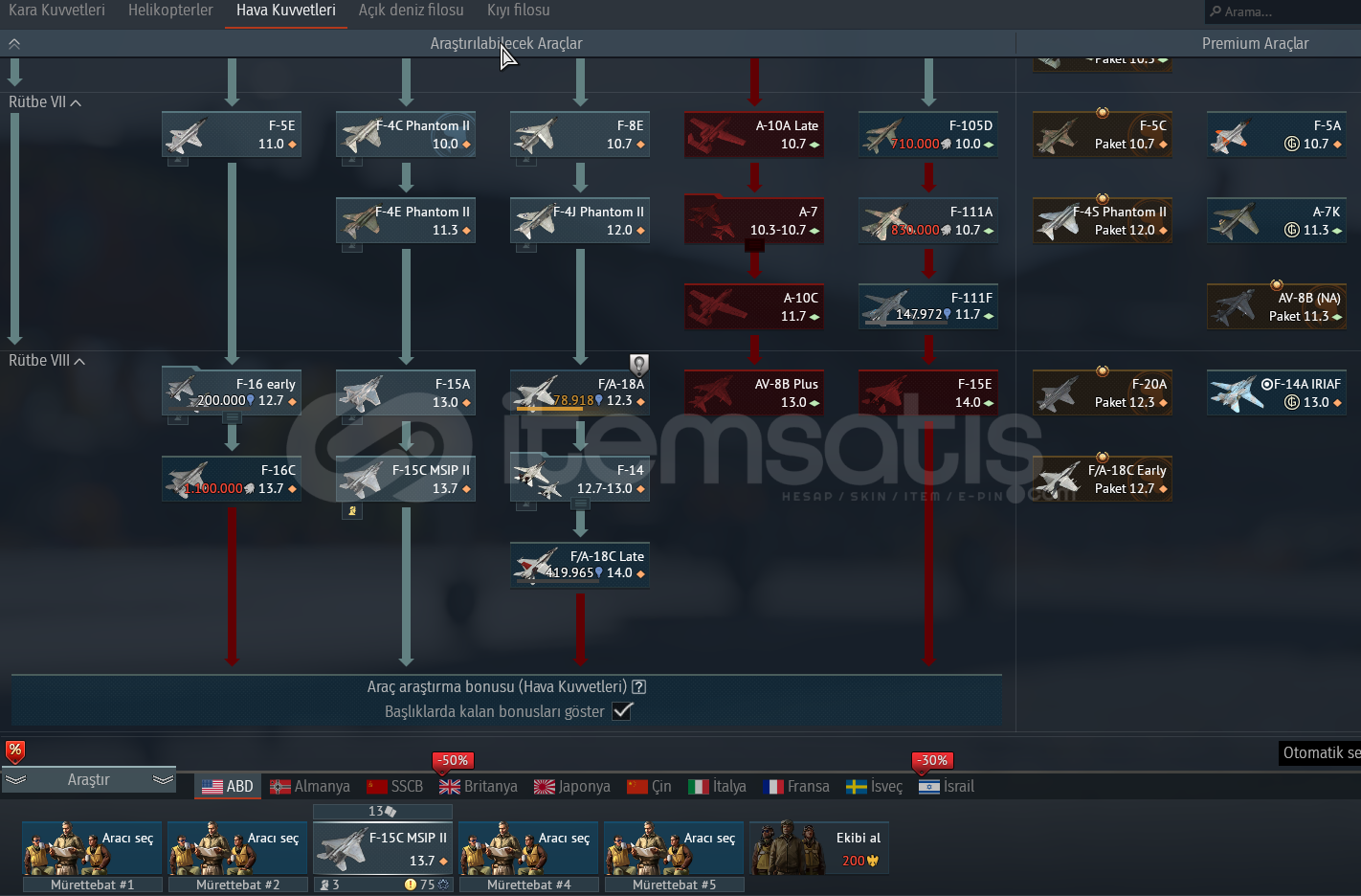The image size is (1361, 896).
Task: Select the Japonya nation tab
Action: [x=572, y=787]
